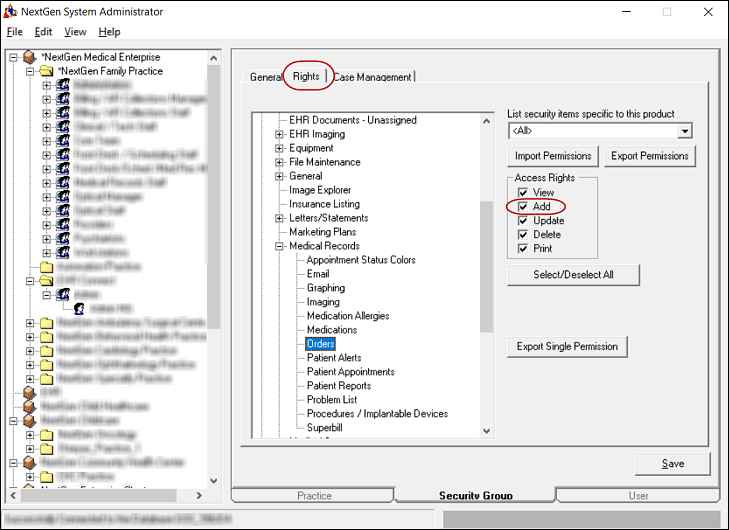Select the Email rights item
Image resolution: width=729 pixels, height=530 pixels.
point(318,274)
